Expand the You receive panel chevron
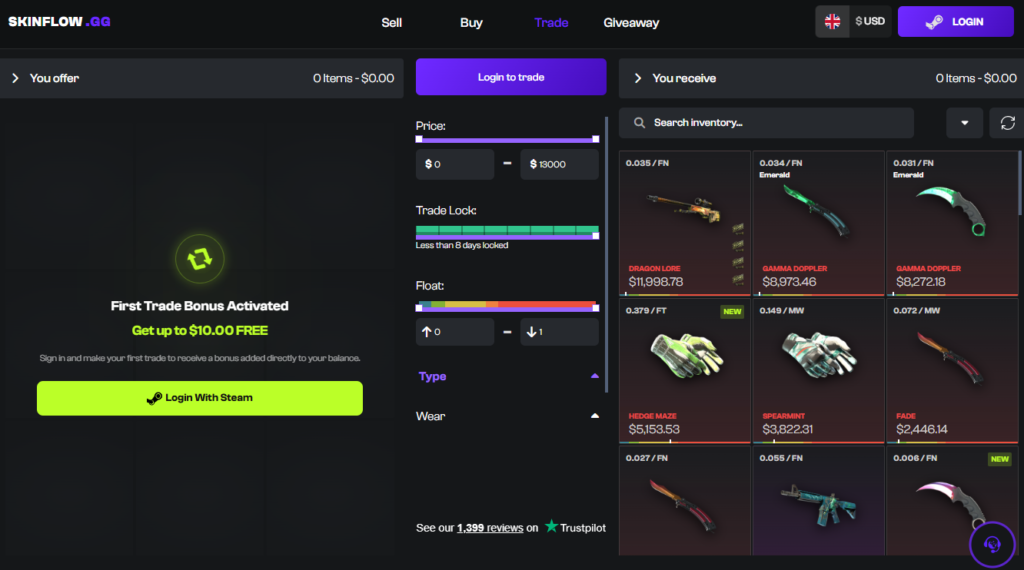 (x=638, y=78)
